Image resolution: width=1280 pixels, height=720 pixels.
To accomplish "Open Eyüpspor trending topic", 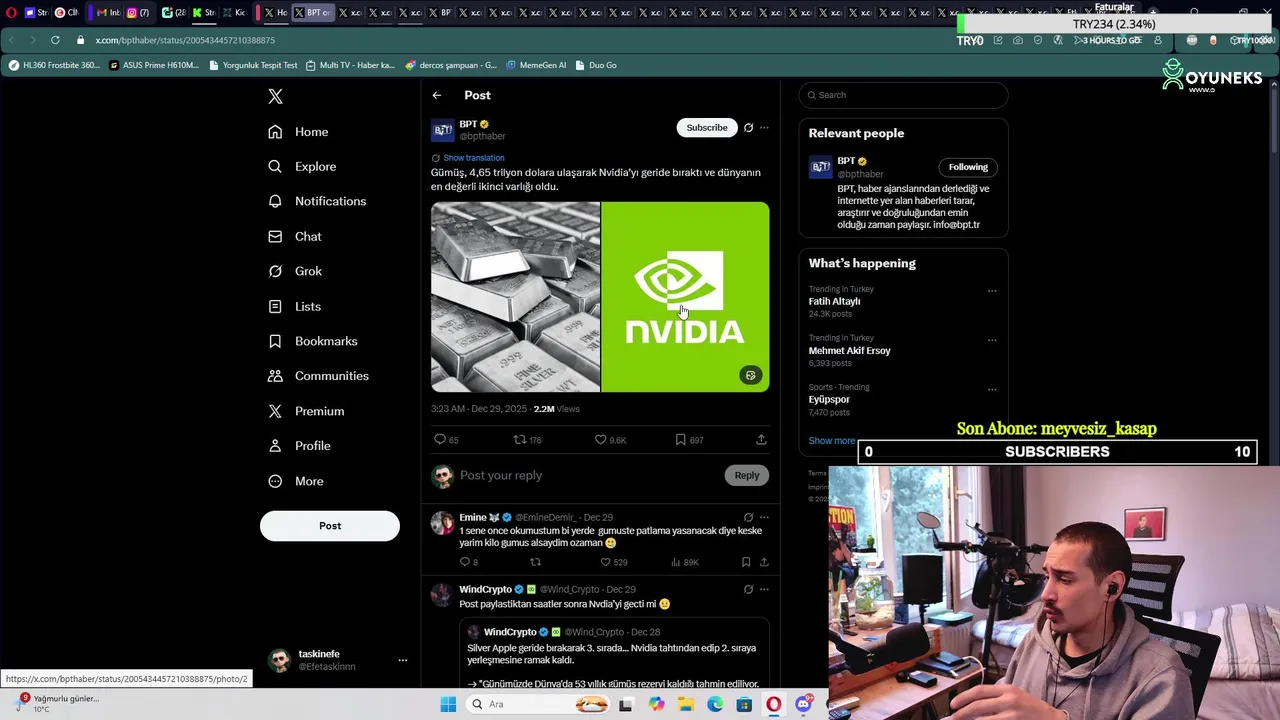I will point(829,400).
